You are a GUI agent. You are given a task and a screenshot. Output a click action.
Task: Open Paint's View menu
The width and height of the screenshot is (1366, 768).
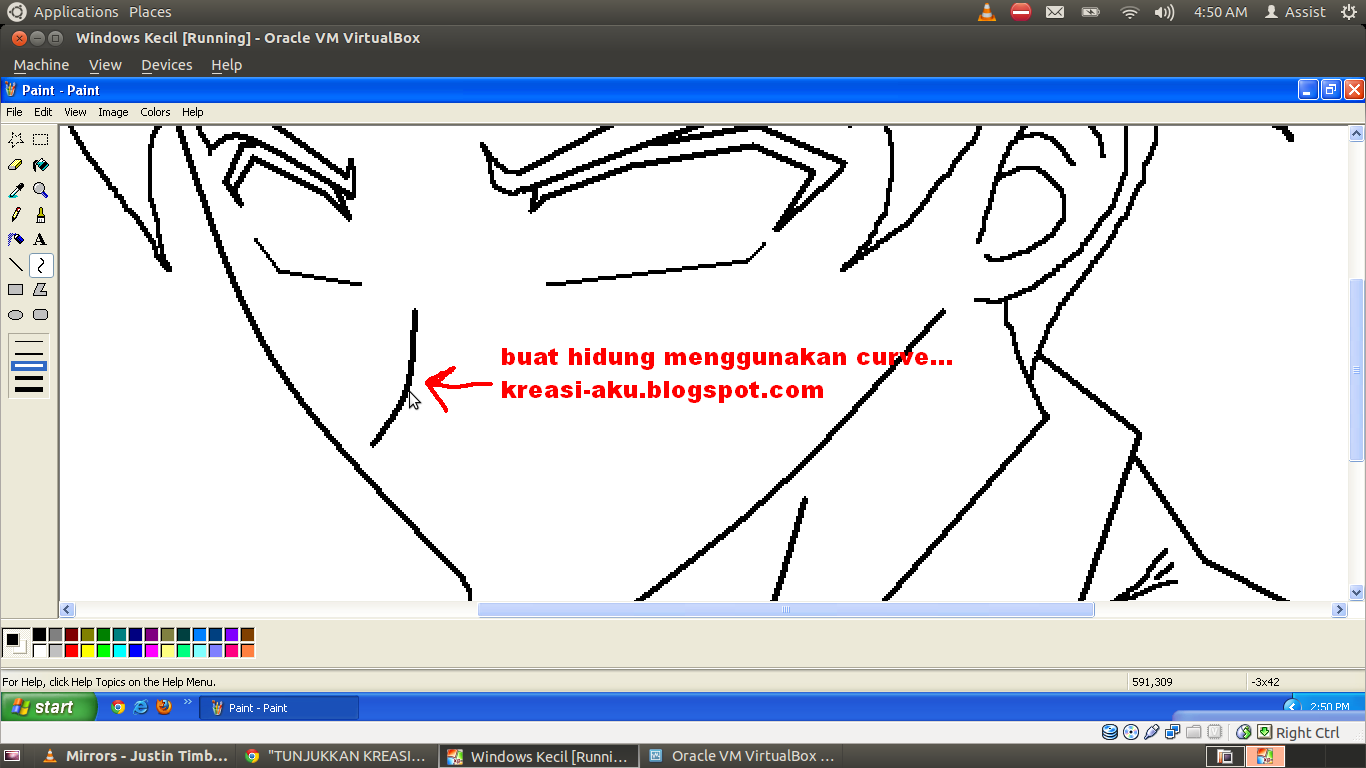pyautogui.click(x=76, y=112)
